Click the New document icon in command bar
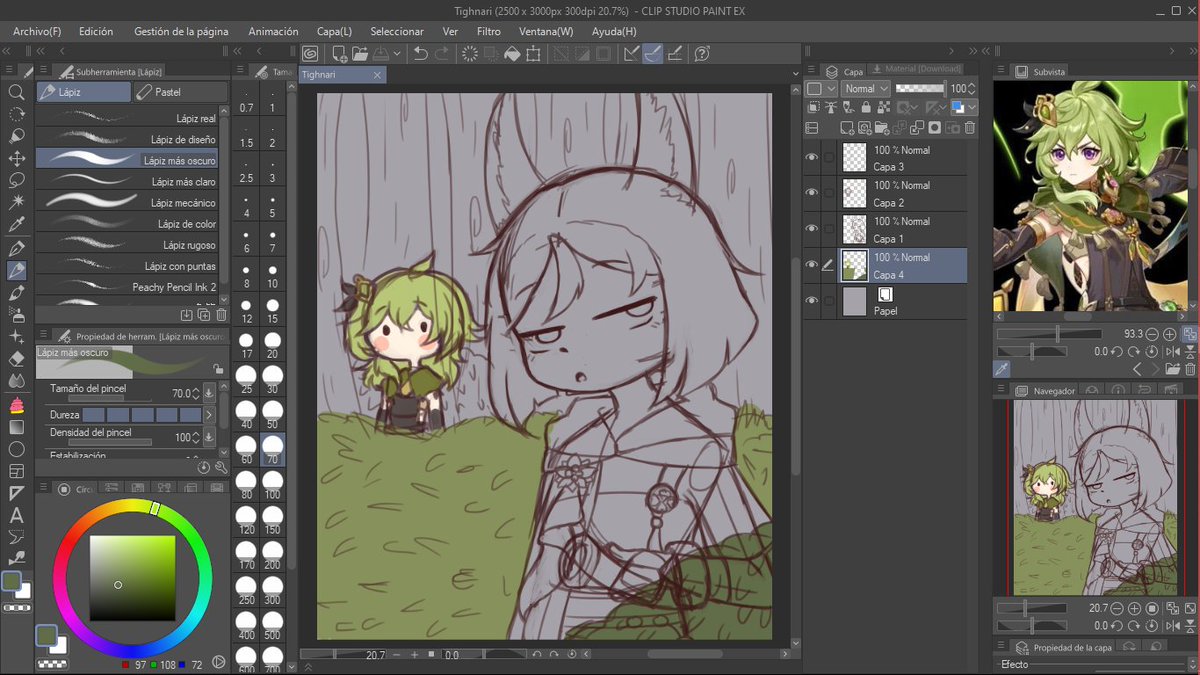Image resolution: width=1200 pixels, height=675 pixels. click(x=340, y=53)
